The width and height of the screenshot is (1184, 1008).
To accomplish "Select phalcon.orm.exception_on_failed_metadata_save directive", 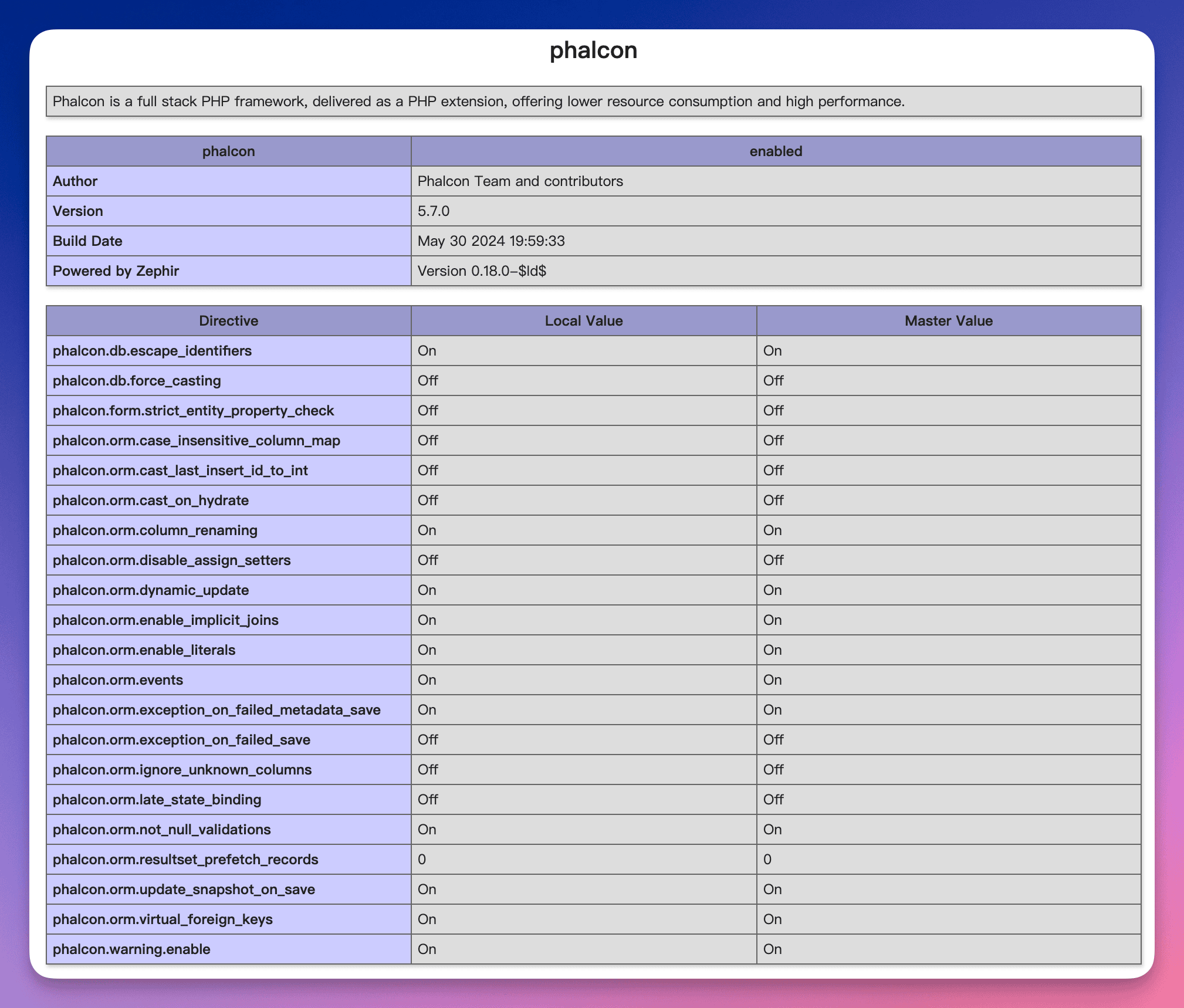I will coord(216,710).
